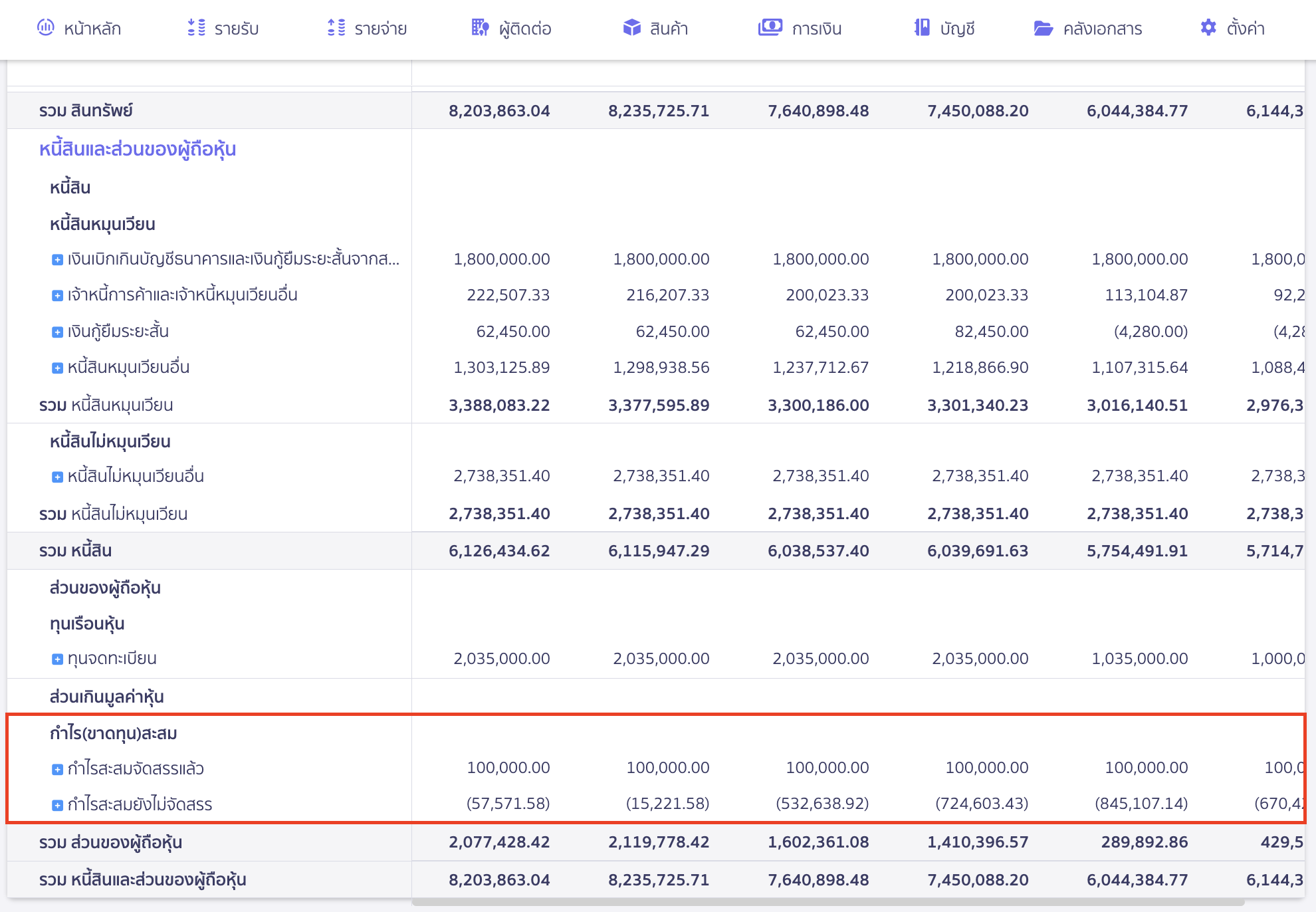
Task: Open finance via the การเงิน icon
Action: 770,28
